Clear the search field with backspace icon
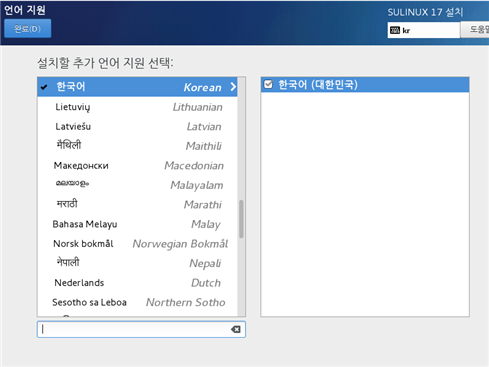 point(236,329)
